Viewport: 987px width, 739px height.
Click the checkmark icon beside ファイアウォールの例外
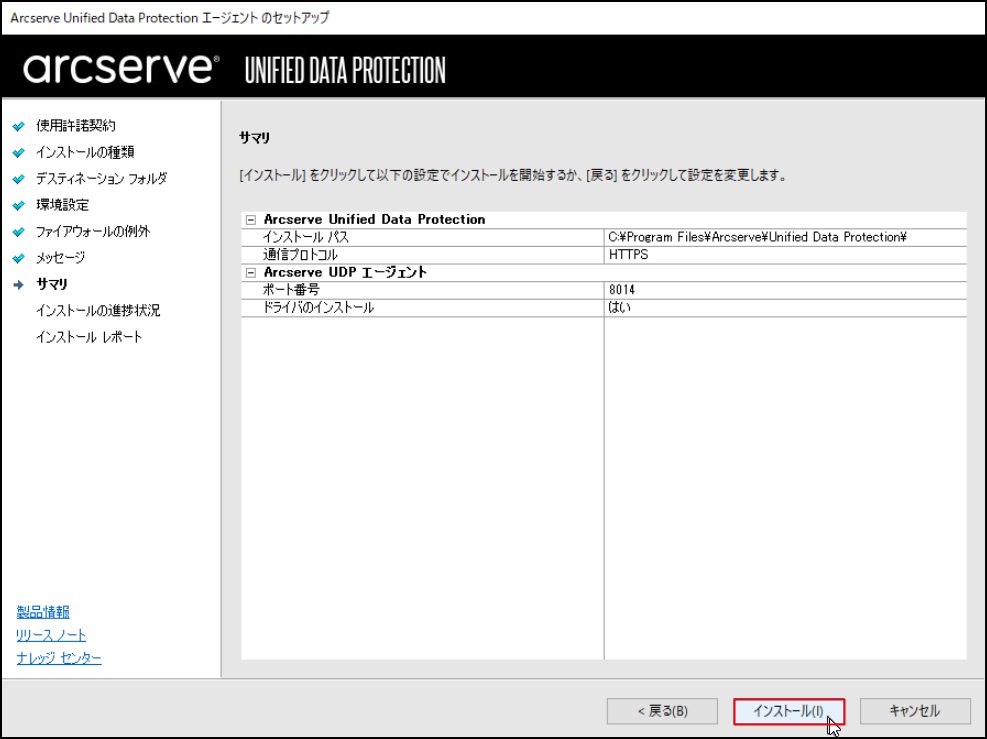(x=17, y=232)
